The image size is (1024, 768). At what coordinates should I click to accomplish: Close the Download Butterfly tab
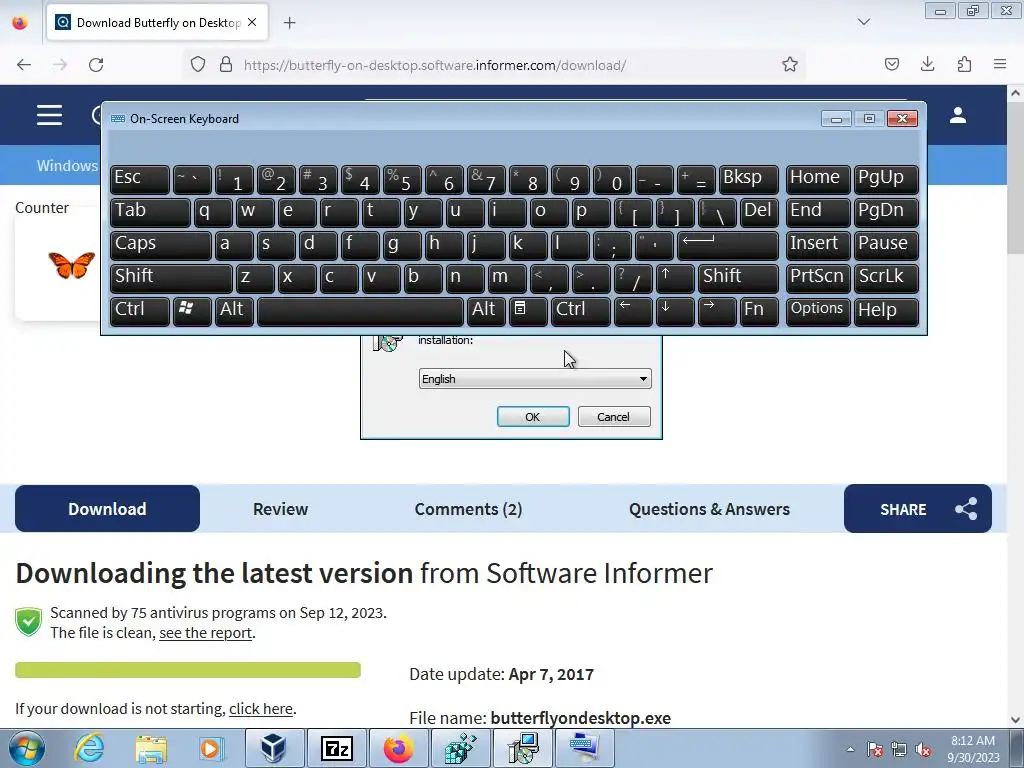(x=252, y=22)
